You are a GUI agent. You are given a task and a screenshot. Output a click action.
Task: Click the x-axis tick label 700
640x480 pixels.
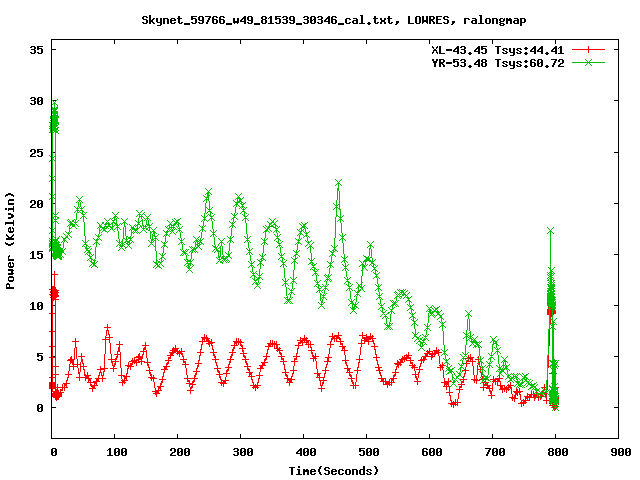[495, 452]
